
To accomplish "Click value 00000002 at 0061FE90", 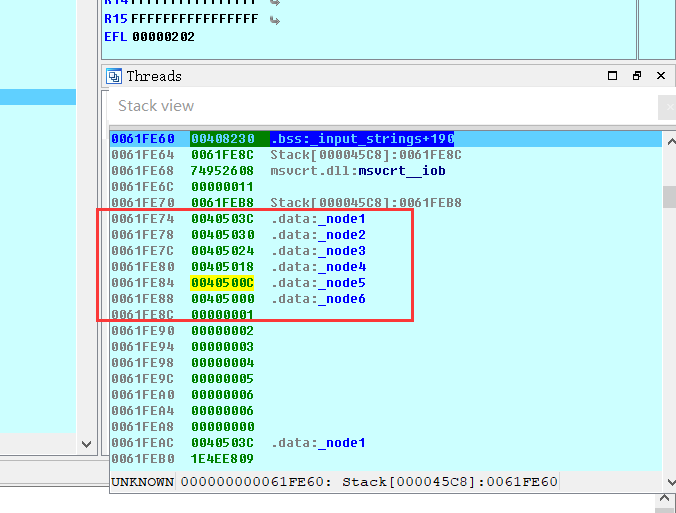I will [x=222, y=331].
